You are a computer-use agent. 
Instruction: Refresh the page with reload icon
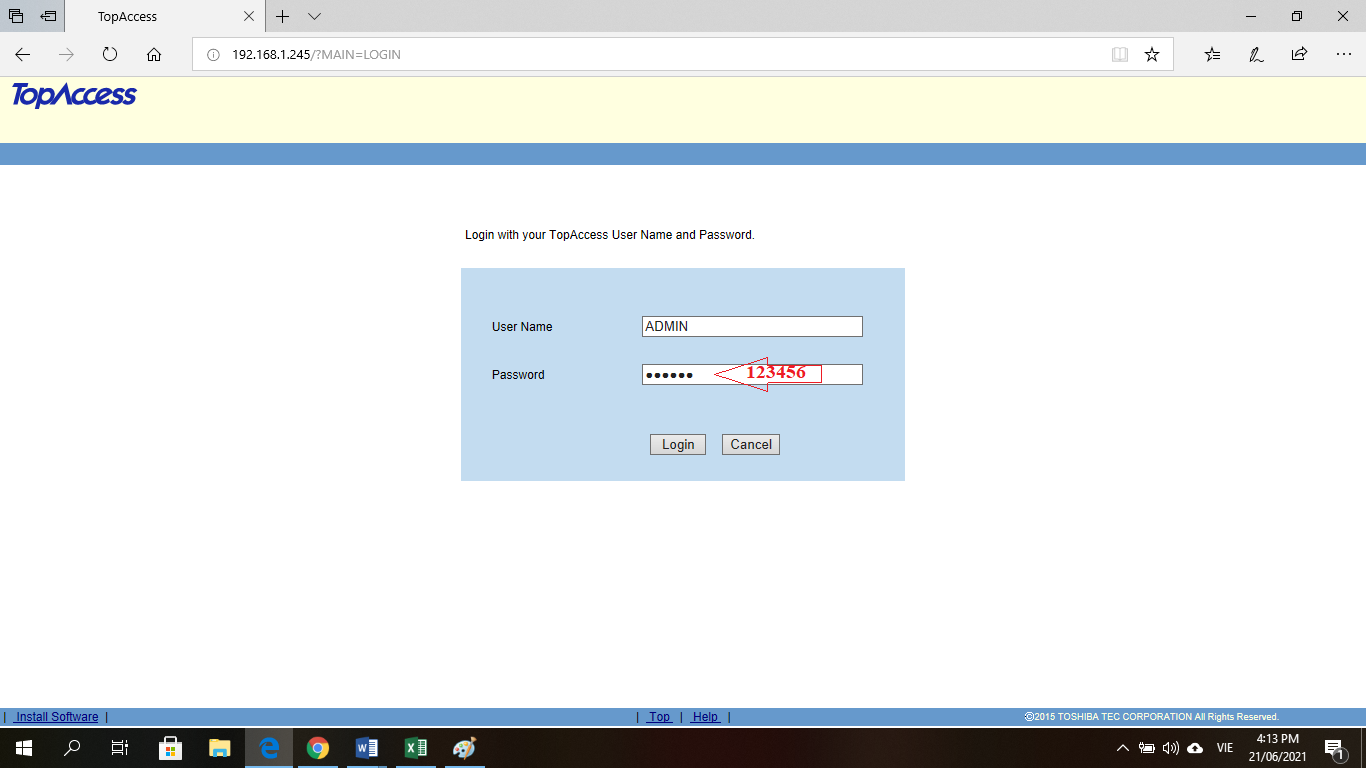tap(110, 55)
